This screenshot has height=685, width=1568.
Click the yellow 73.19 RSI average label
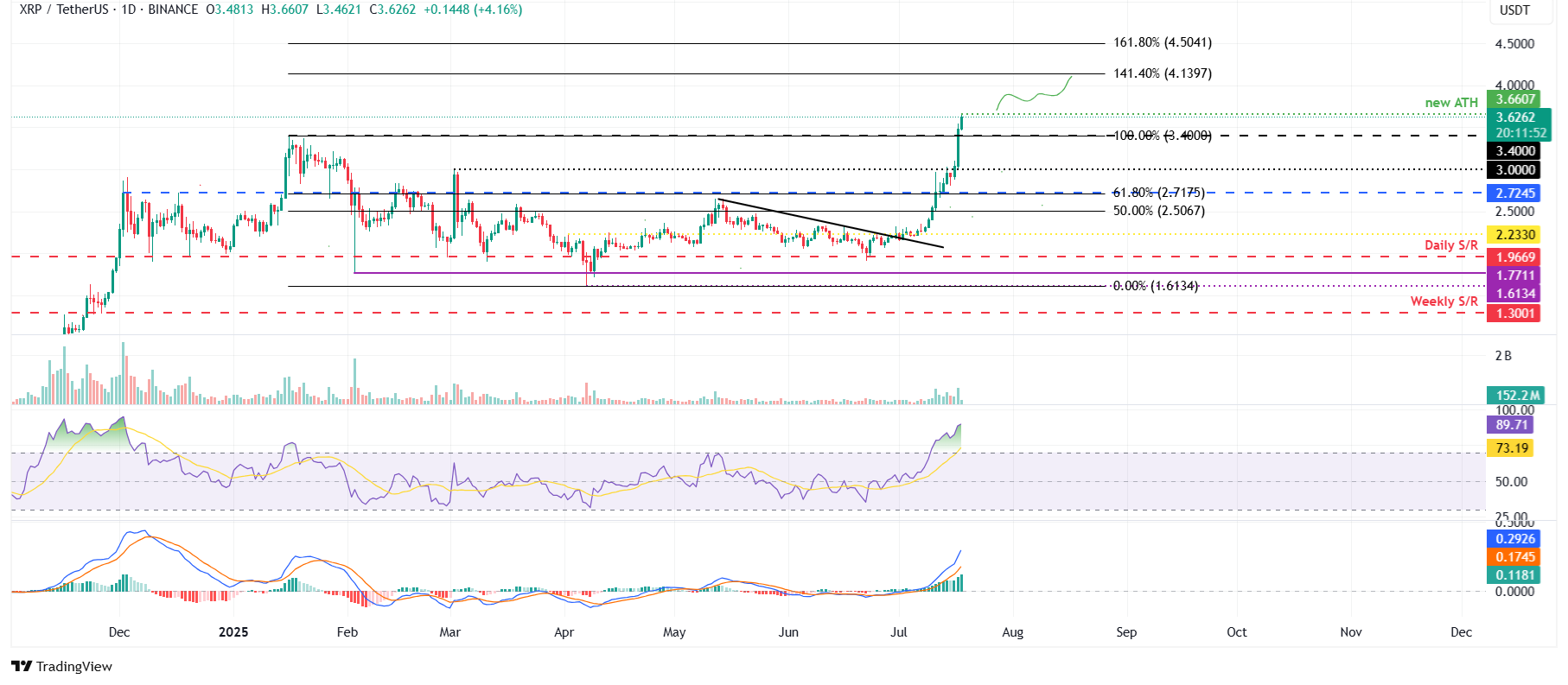pos(1511,448)
